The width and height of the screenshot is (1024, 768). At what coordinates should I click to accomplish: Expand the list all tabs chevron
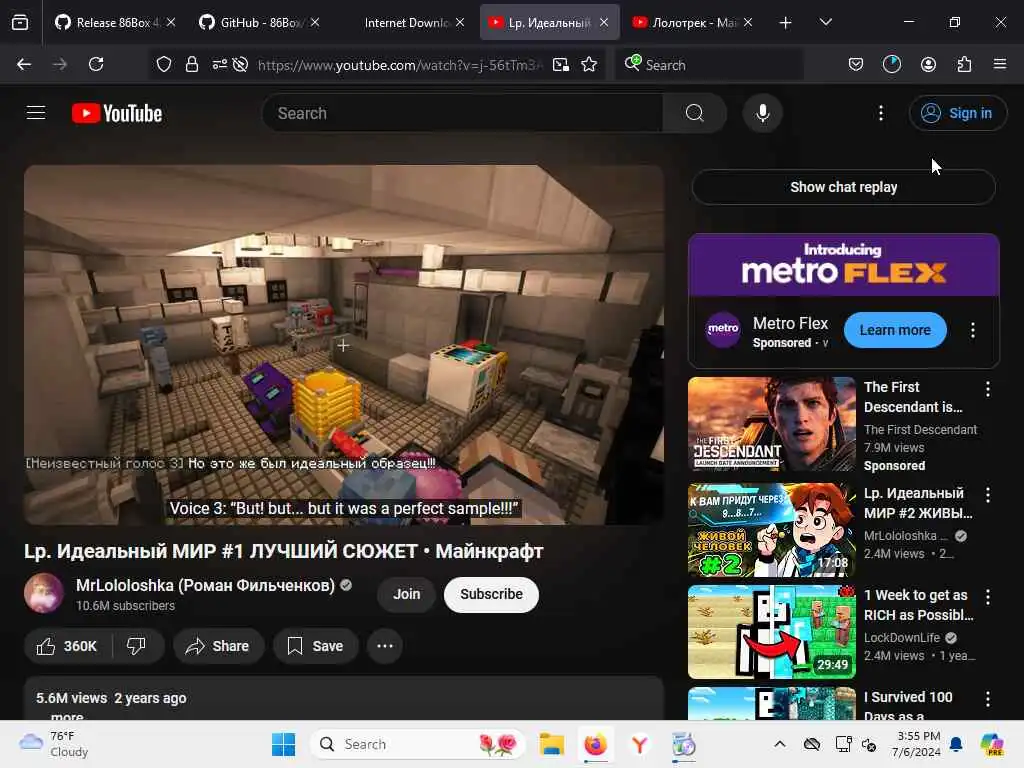click(x=825, y=22)
